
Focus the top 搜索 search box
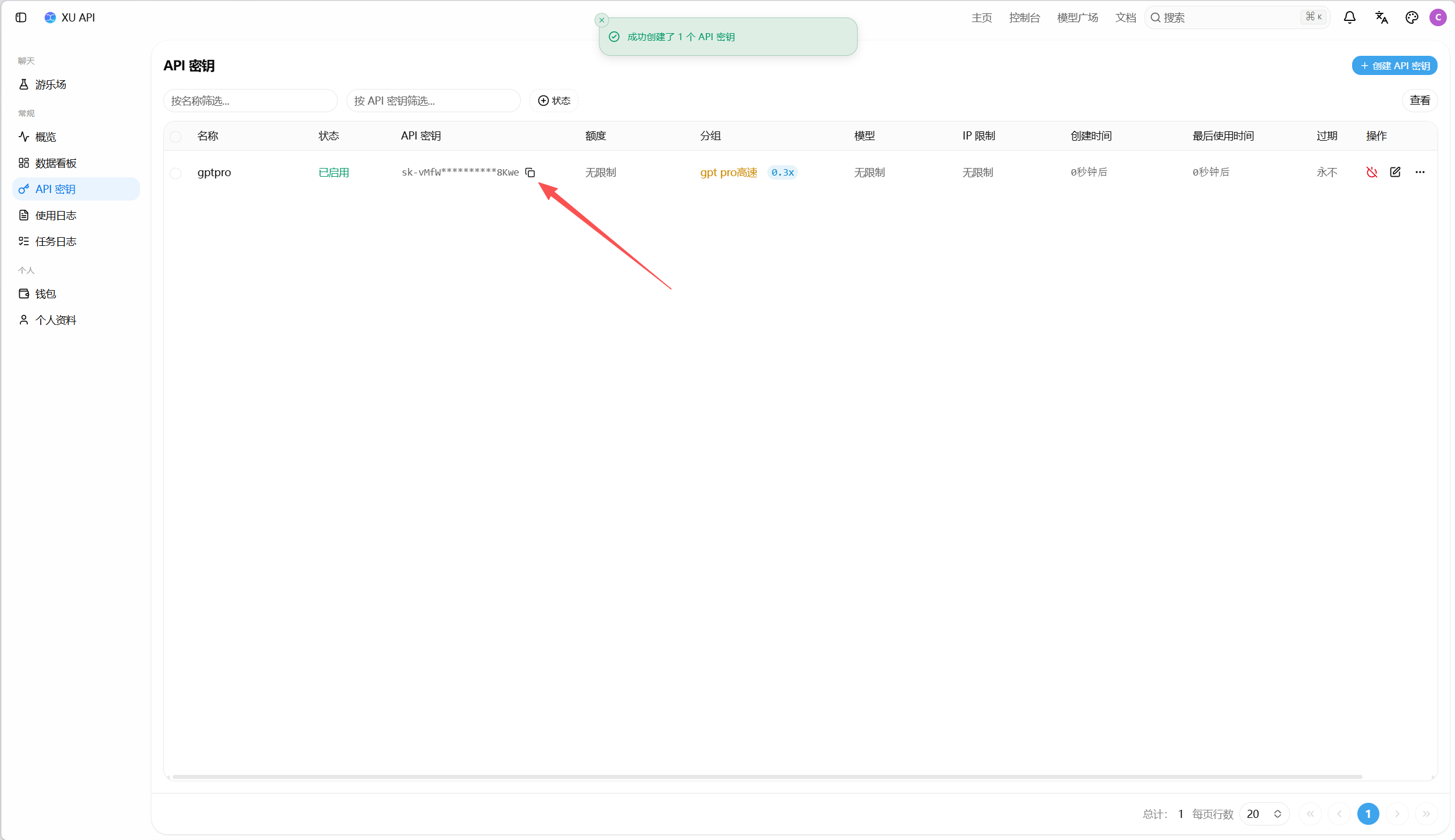coord(1237,17)
